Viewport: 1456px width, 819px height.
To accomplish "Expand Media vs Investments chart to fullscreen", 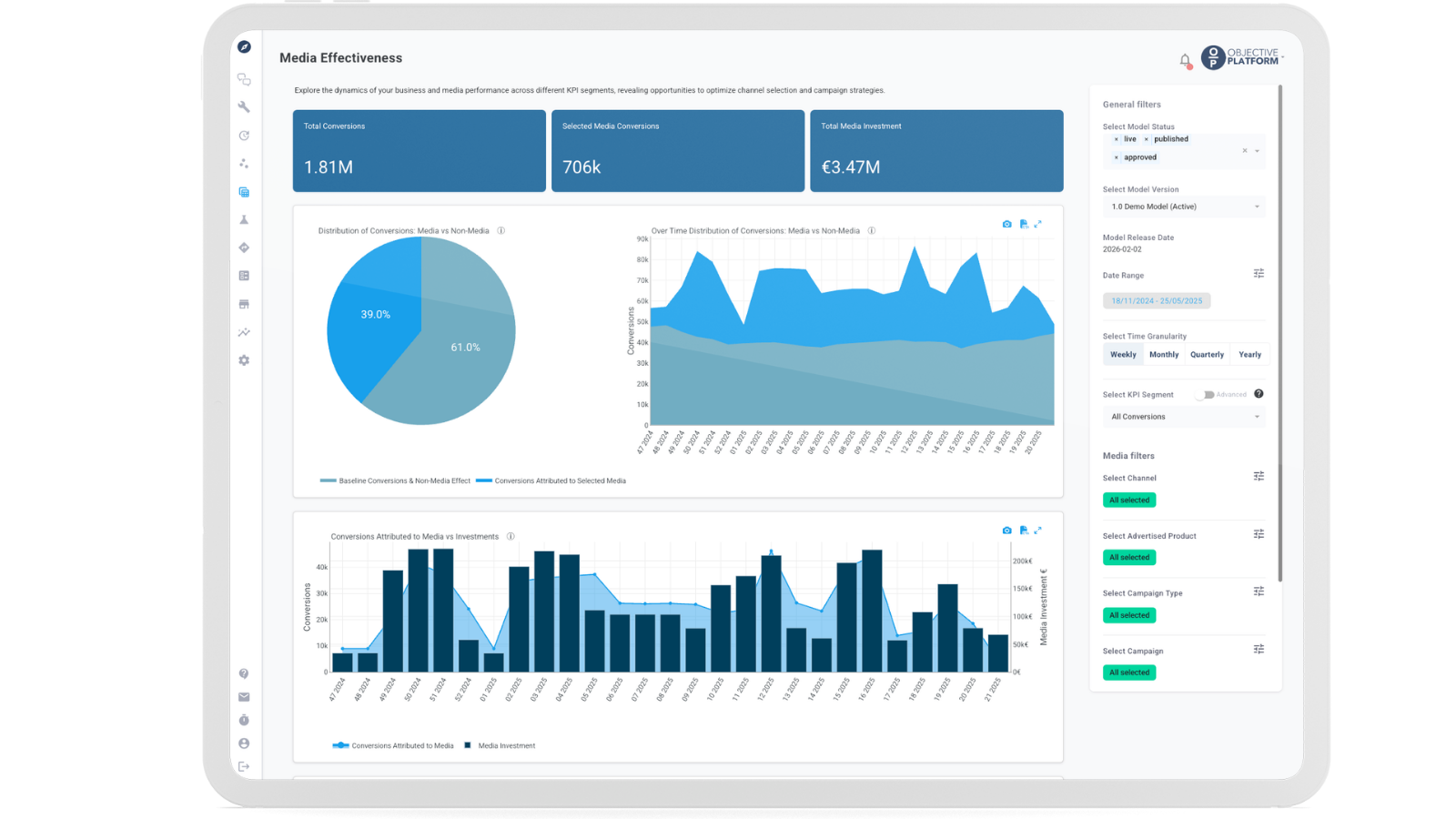I will click(x=1037, y=531).
